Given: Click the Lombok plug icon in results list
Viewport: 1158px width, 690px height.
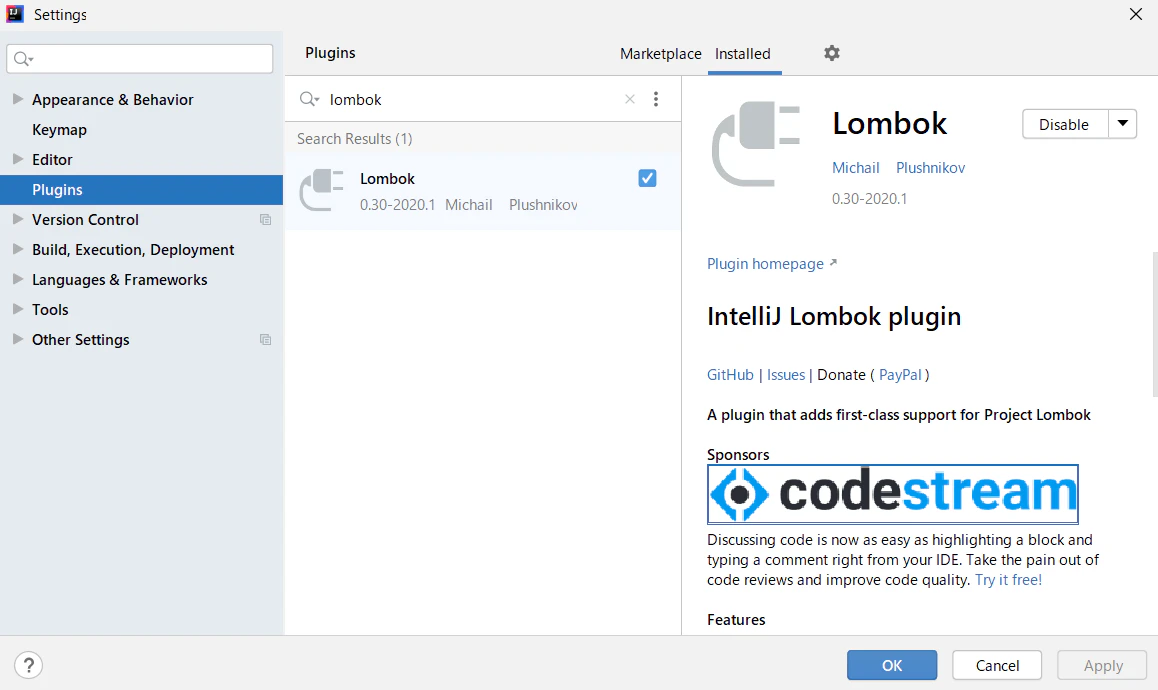Looking at the screenshot, I should (322, 191).
